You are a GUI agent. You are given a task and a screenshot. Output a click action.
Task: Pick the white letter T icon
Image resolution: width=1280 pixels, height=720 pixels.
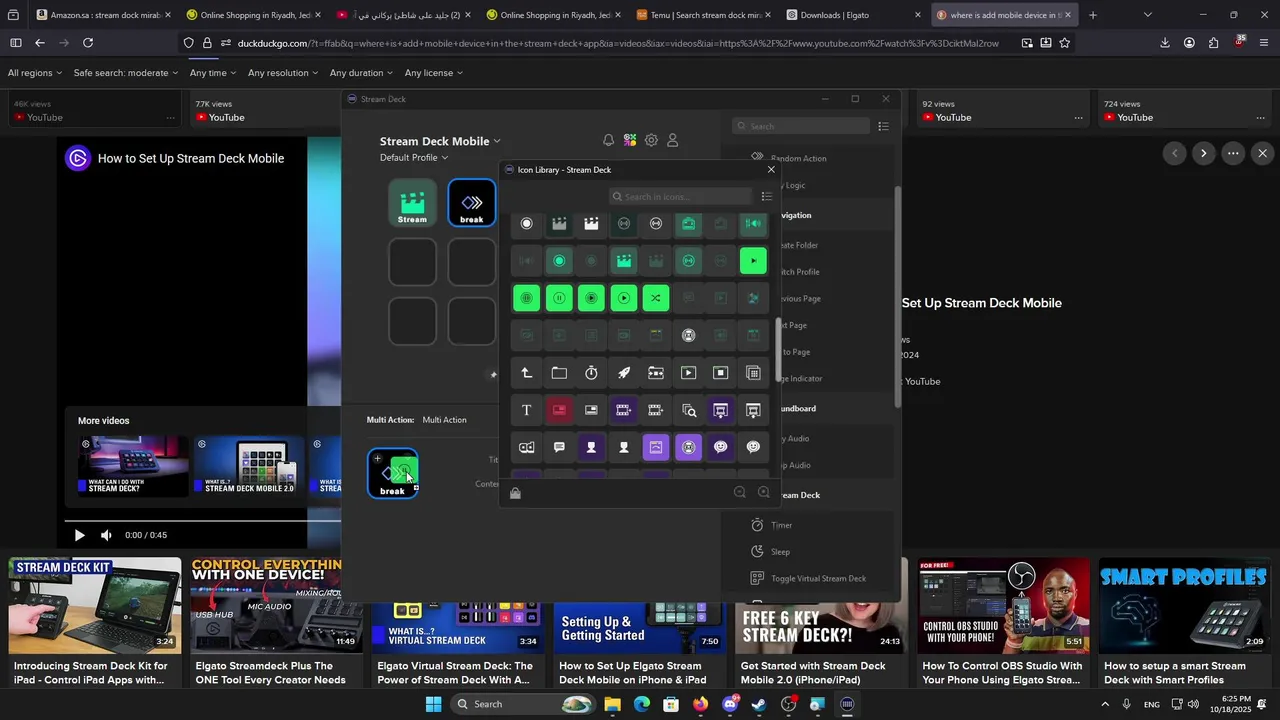[527, 410]
